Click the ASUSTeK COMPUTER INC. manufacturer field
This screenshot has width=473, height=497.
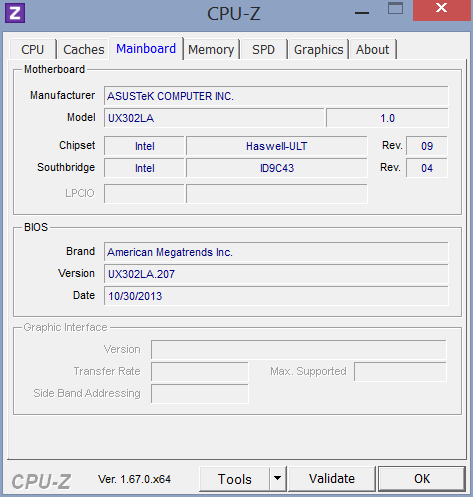276,96
